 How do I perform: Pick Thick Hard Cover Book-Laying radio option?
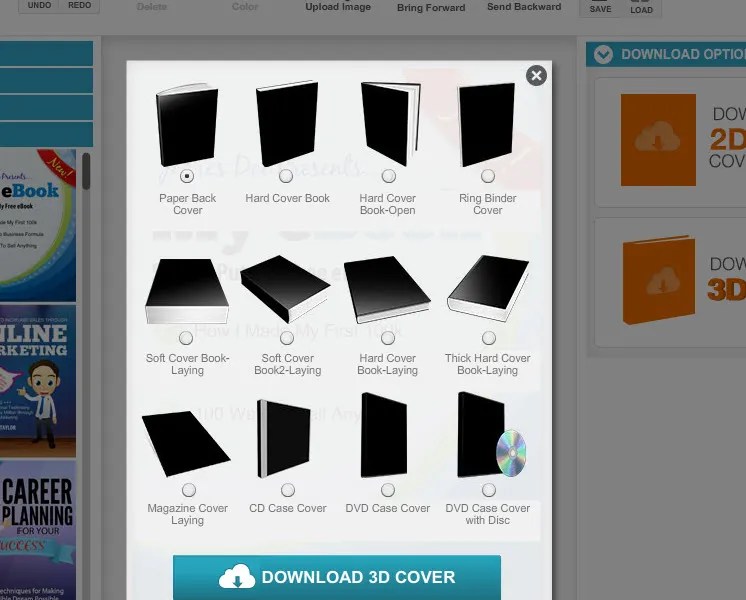489,338
